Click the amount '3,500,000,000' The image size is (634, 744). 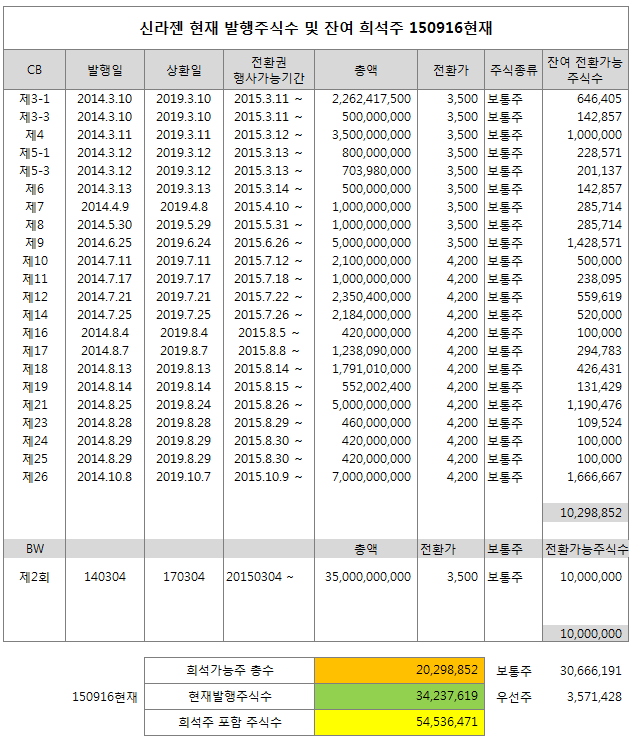[371, 135]
